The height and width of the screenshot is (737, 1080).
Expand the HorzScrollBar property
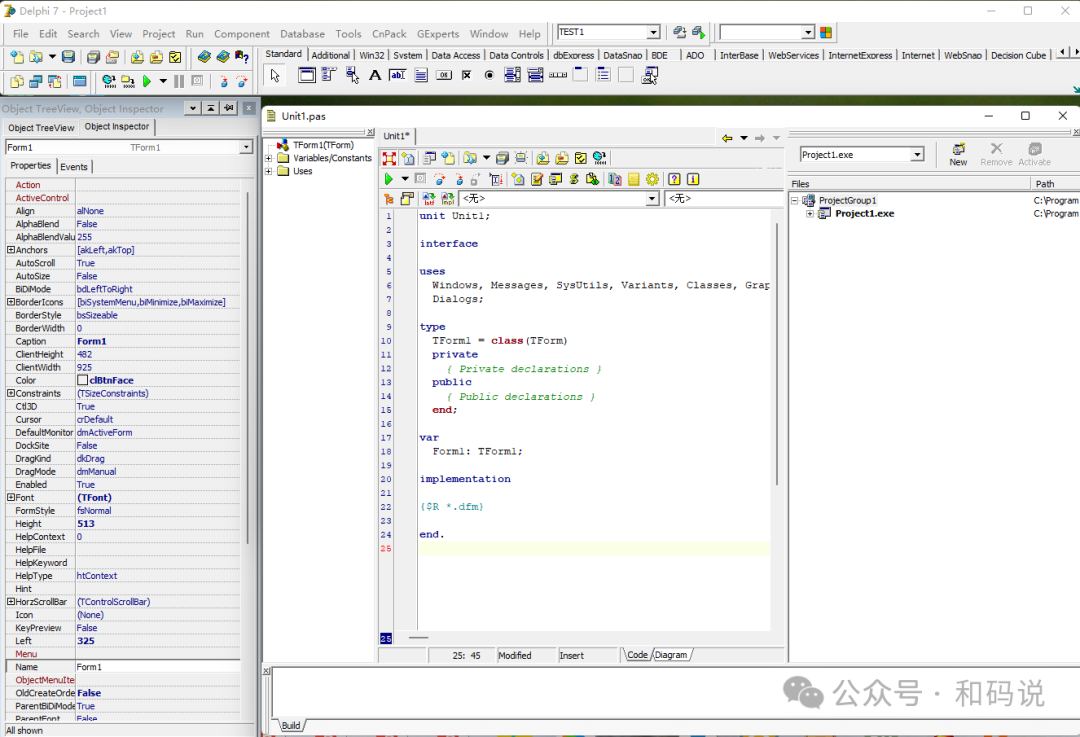(x=11, y=601)
